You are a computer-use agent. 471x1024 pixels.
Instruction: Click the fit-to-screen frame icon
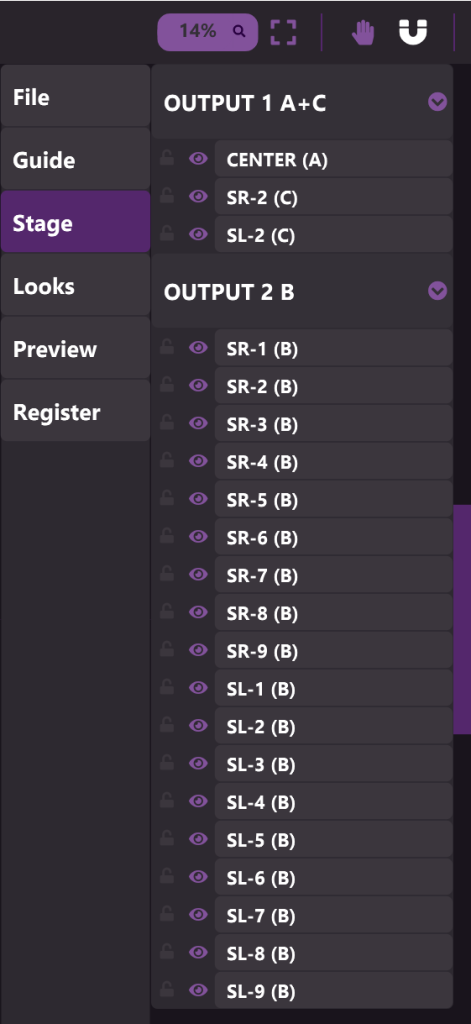(x=284, y=32)
